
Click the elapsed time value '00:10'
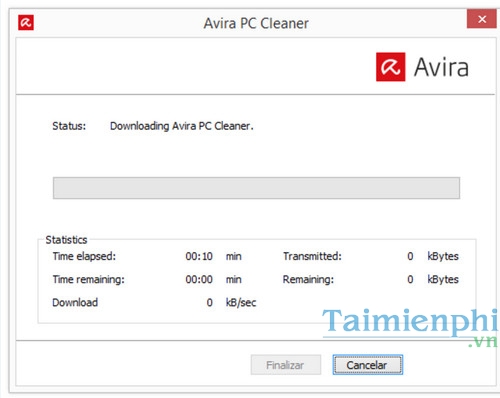click(x=199, y=256)
